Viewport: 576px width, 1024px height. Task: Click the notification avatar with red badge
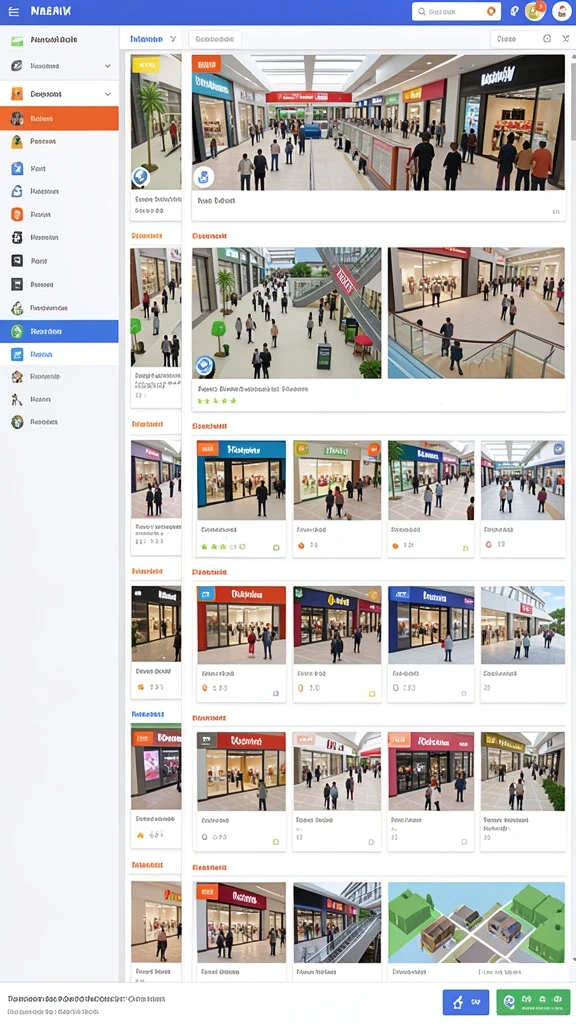[535, 11]
